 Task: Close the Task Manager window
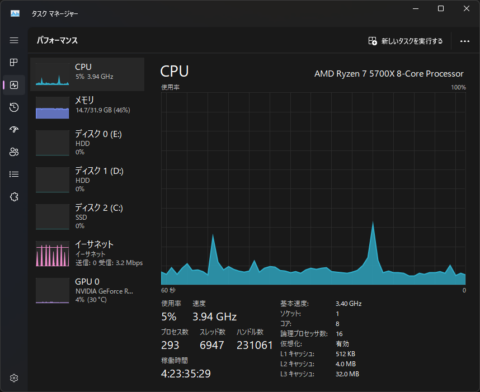click(x=466, y=9)
